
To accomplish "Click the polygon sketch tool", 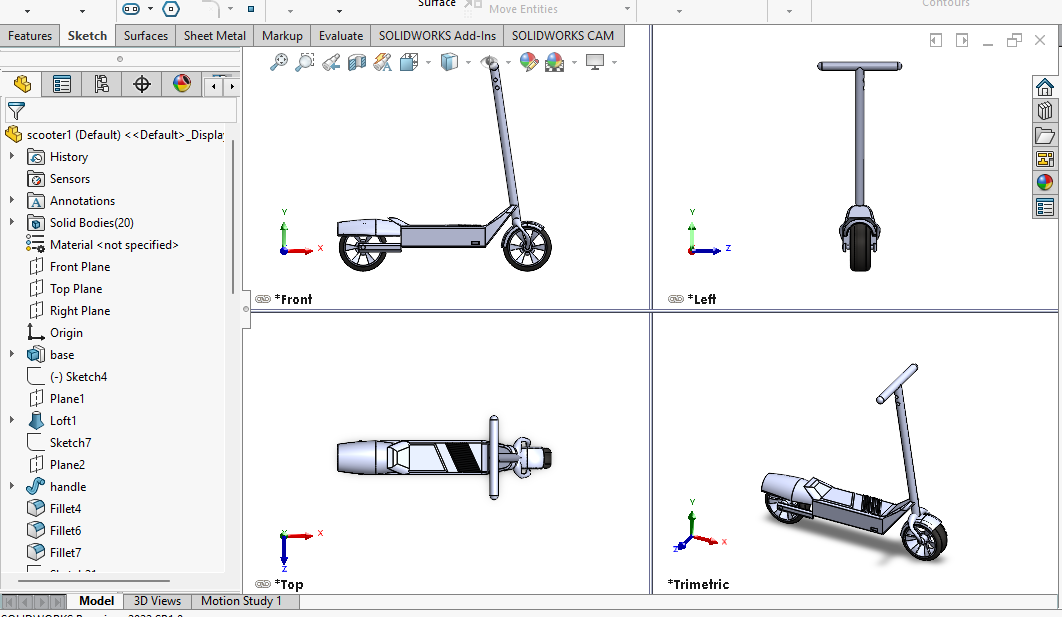I will 171,9.
